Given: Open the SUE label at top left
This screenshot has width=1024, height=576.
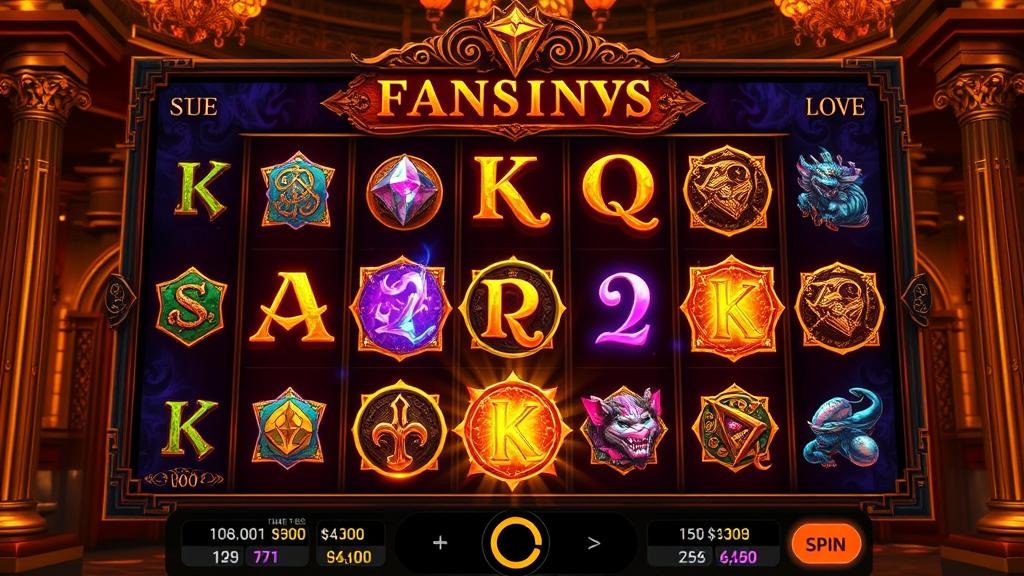Looking at the screenshot, I should coord(193,106).
